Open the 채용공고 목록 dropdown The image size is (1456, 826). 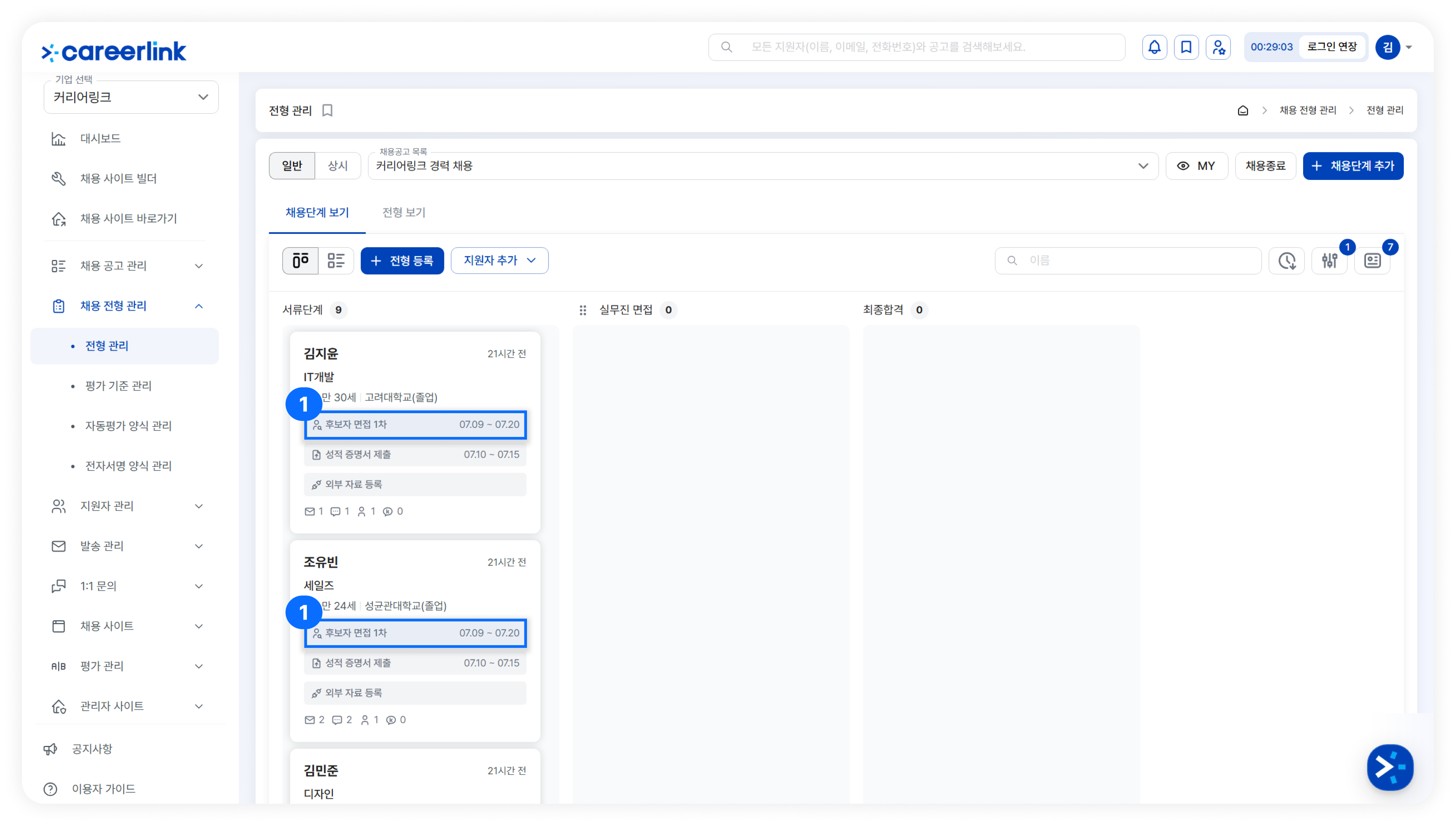click(x=763, y=166)
